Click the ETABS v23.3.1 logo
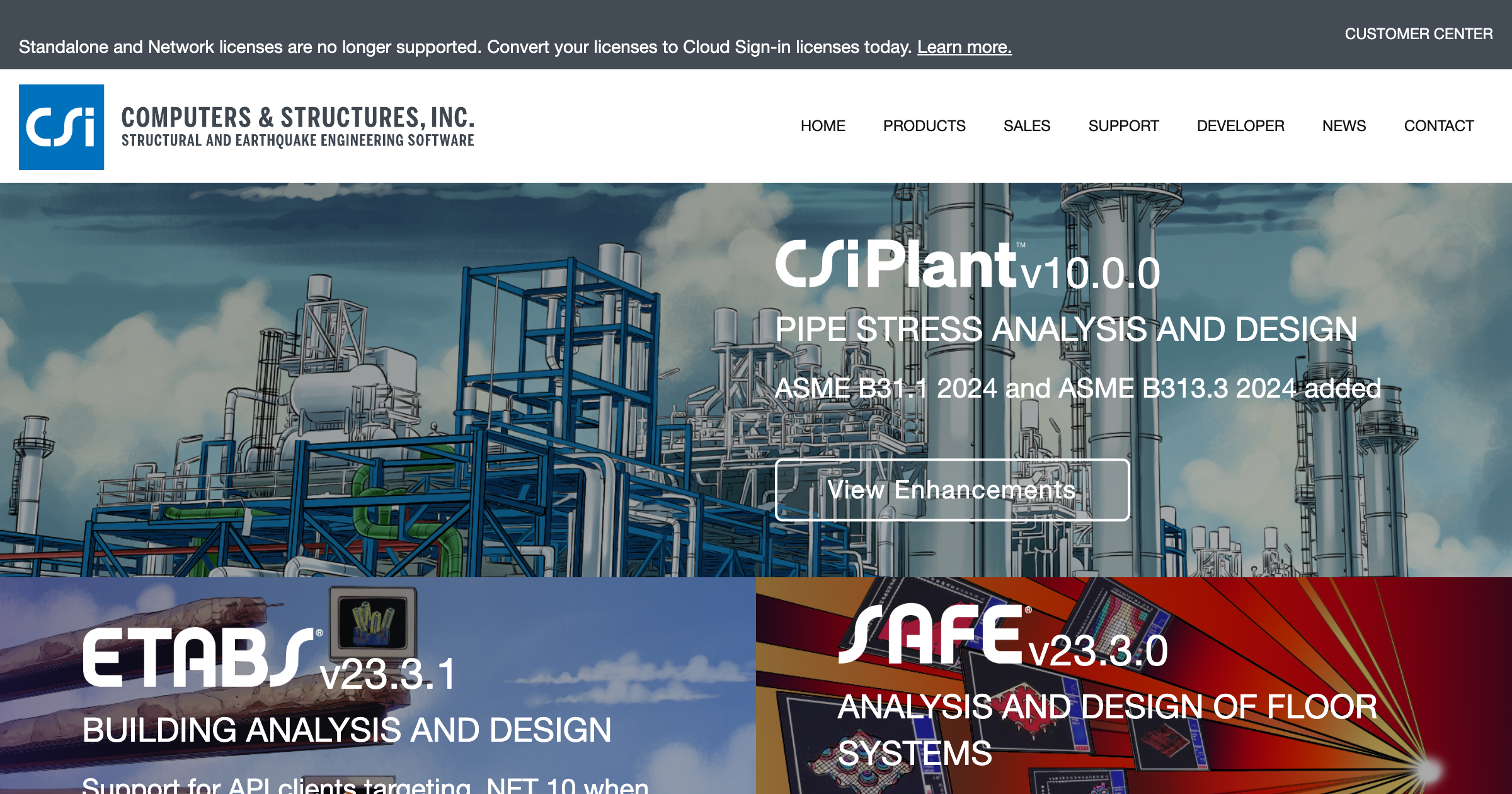The width and height of the screenshot is (1512, 794). 269,659
